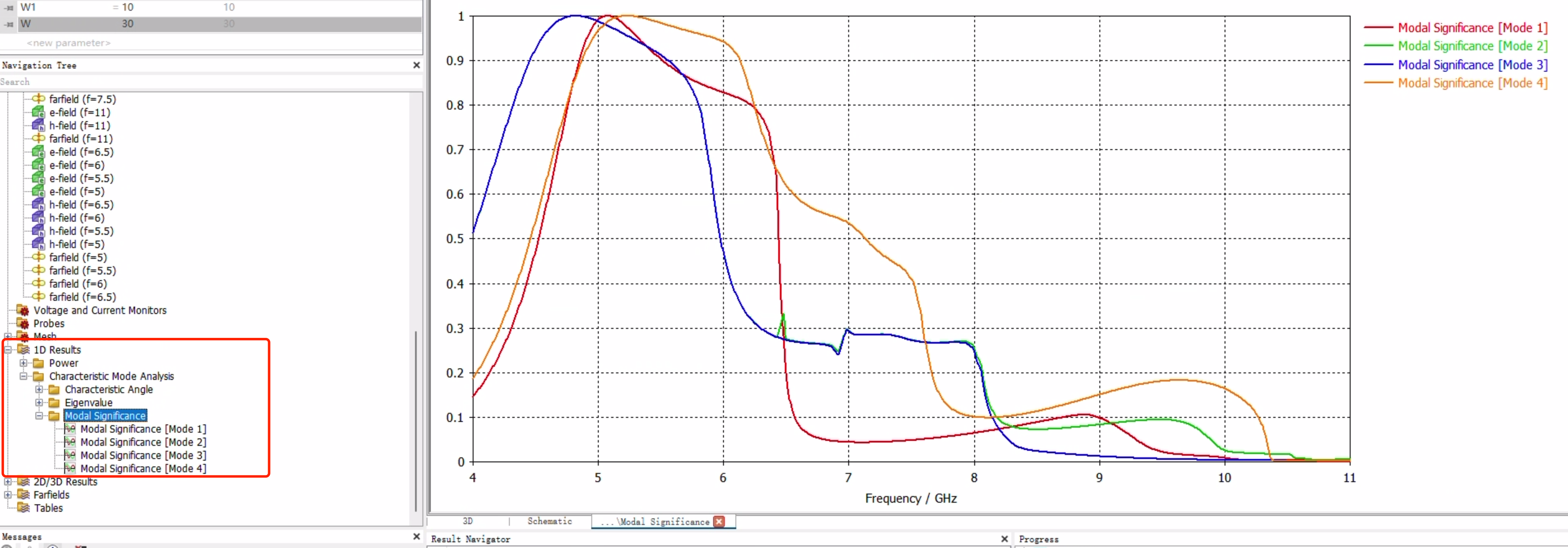Collapse the Modal Significance folder
1568x548 pixels.
[39, 416]
